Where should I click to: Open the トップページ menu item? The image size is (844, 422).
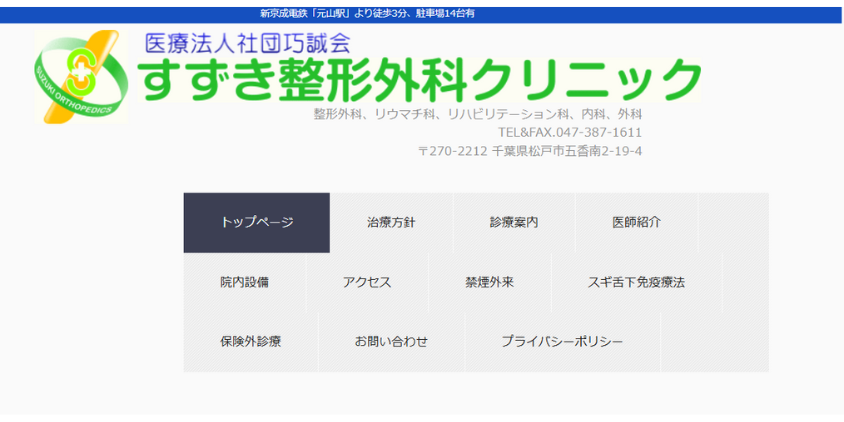coord(257,223)
